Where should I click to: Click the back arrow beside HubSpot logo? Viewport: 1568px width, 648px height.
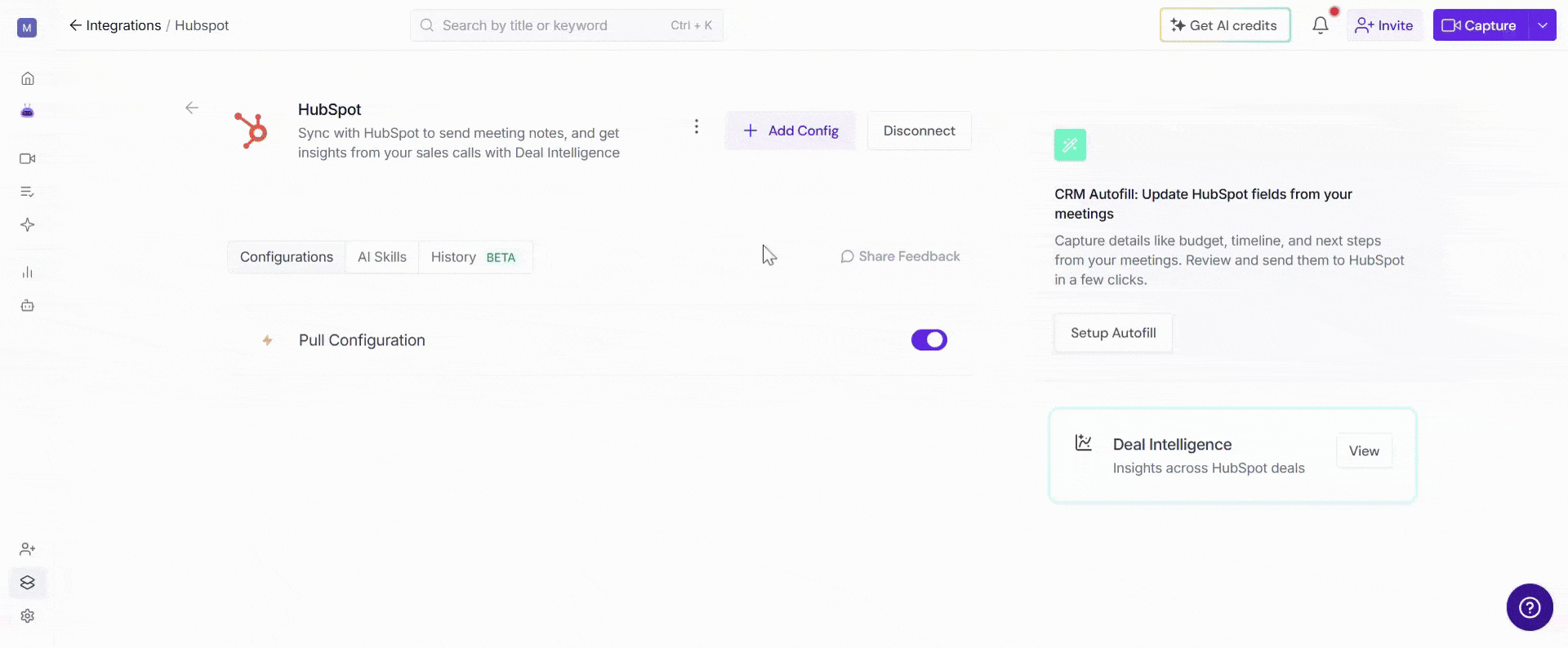point(192,108)
